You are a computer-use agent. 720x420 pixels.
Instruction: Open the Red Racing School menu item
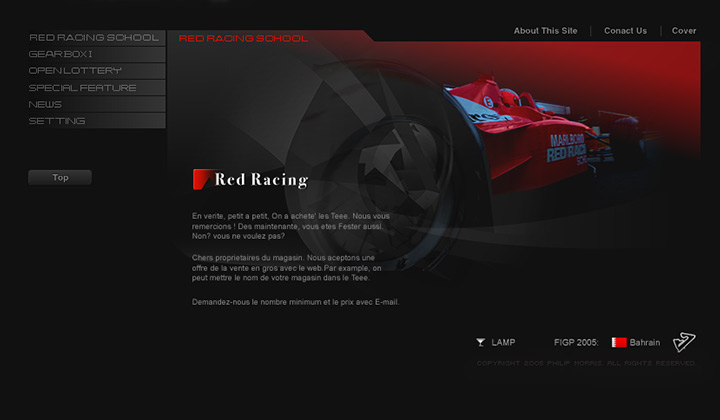pos(96,38)
